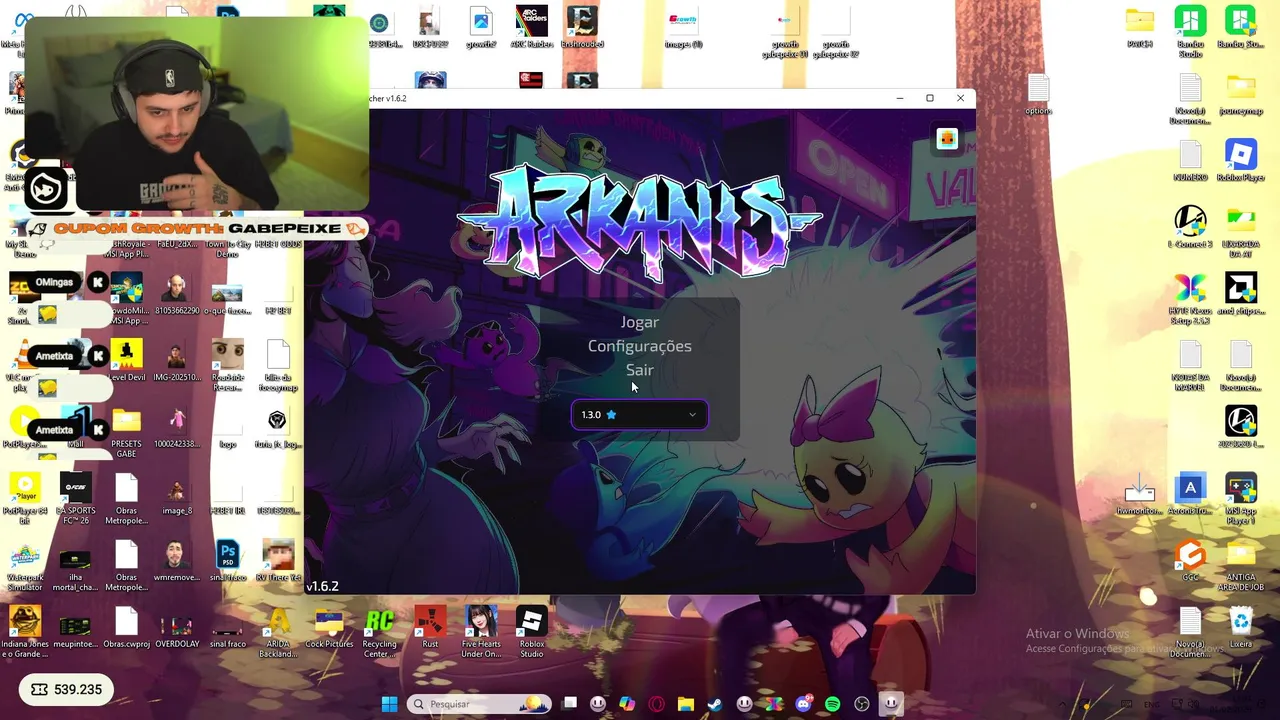Click the launcher version label v1.6.2
Image resolution: width=1280 pixels, height=720 pixels.
[322, 586]
